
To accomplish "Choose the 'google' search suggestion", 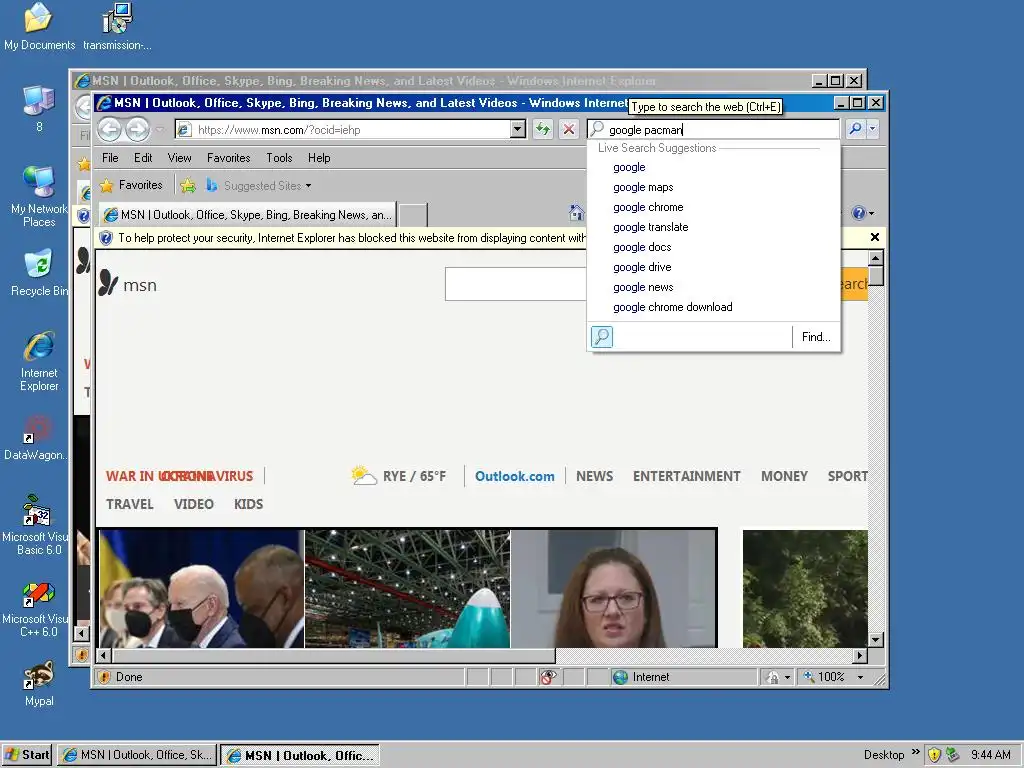I will [630, 167].
